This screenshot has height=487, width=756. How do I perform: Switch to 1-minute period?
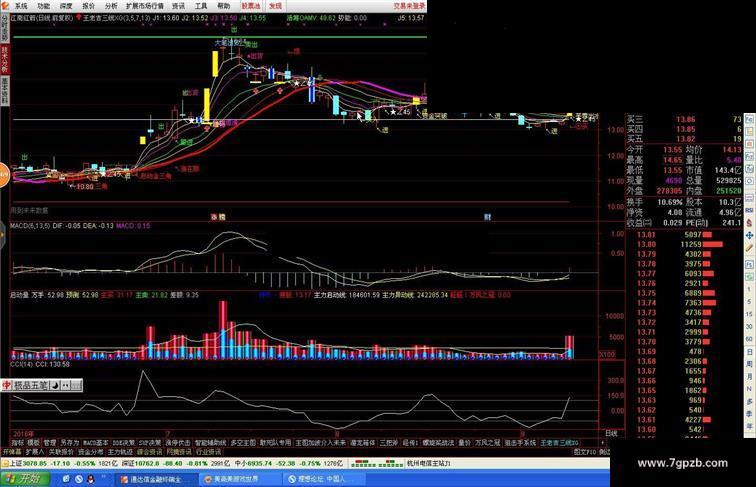tap(749, 289)
